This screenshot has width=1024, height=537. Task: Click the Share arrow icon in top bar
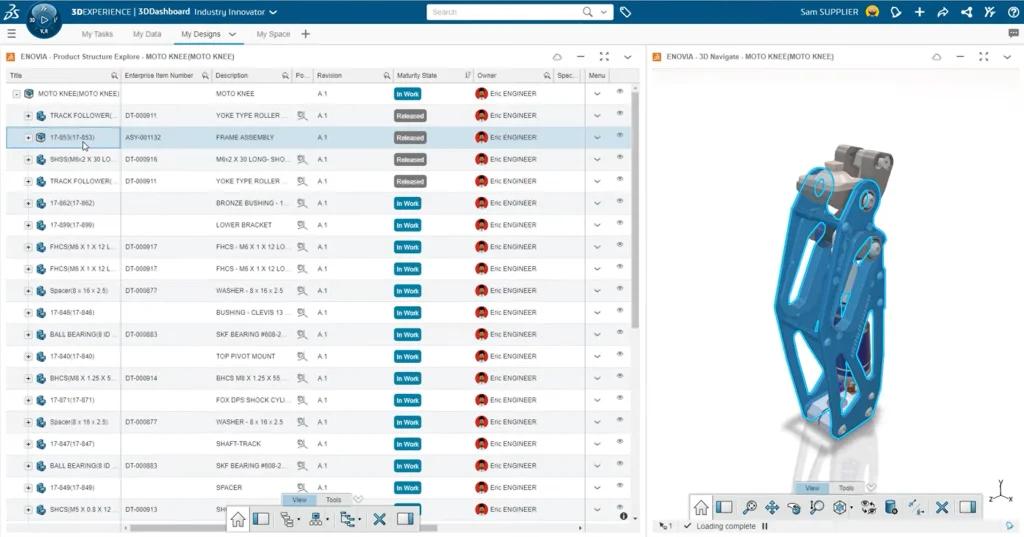942,12
